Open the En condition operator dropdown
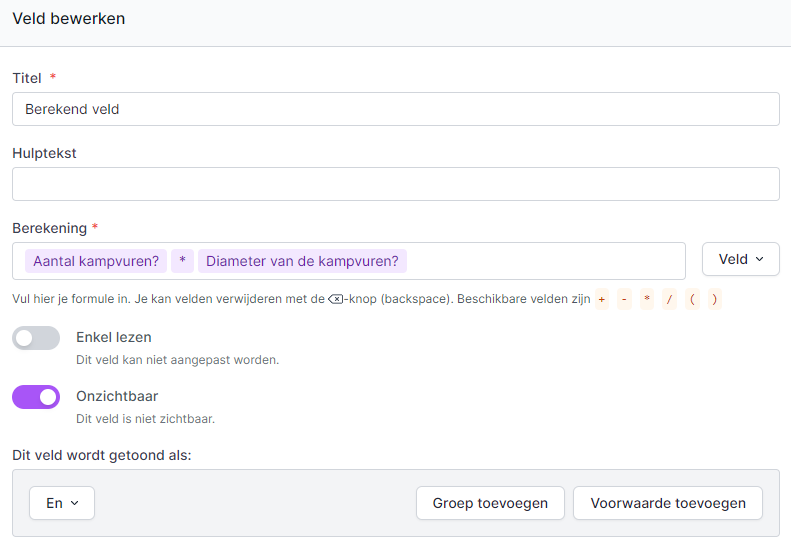Screen dimensions: 791x554 point(62,503)
